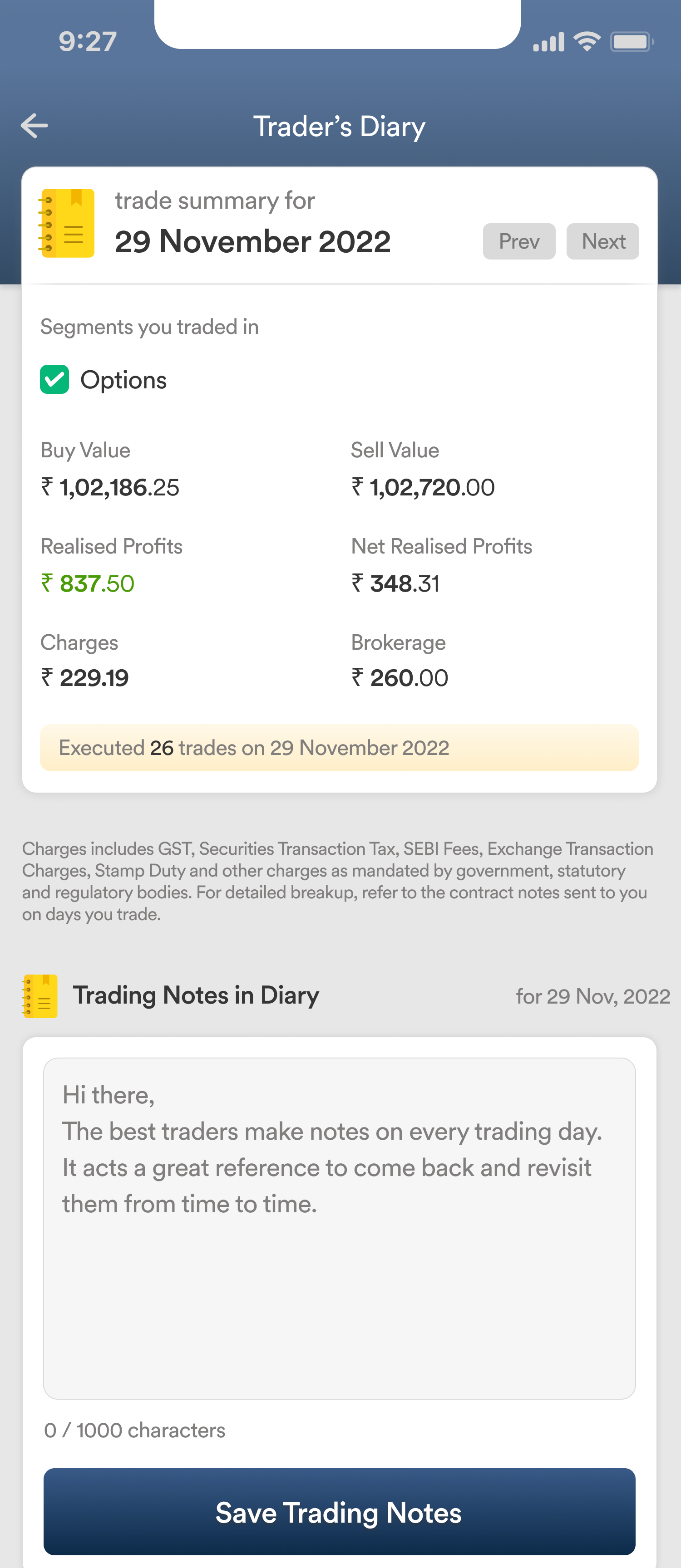Uncheck the Options segment checkbox
Viewport: 681px width, 1568px height.
point(55,380)
